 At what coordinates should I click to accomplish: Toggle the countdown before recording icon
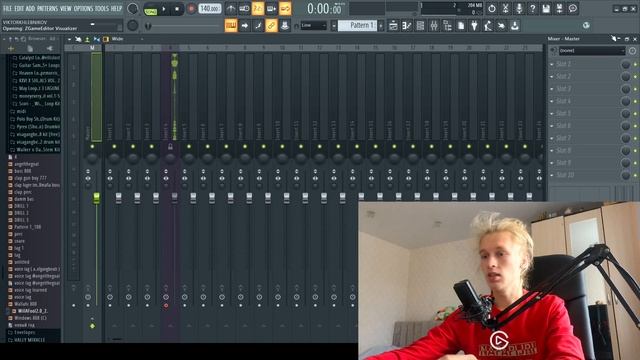[x=258, y=9]
